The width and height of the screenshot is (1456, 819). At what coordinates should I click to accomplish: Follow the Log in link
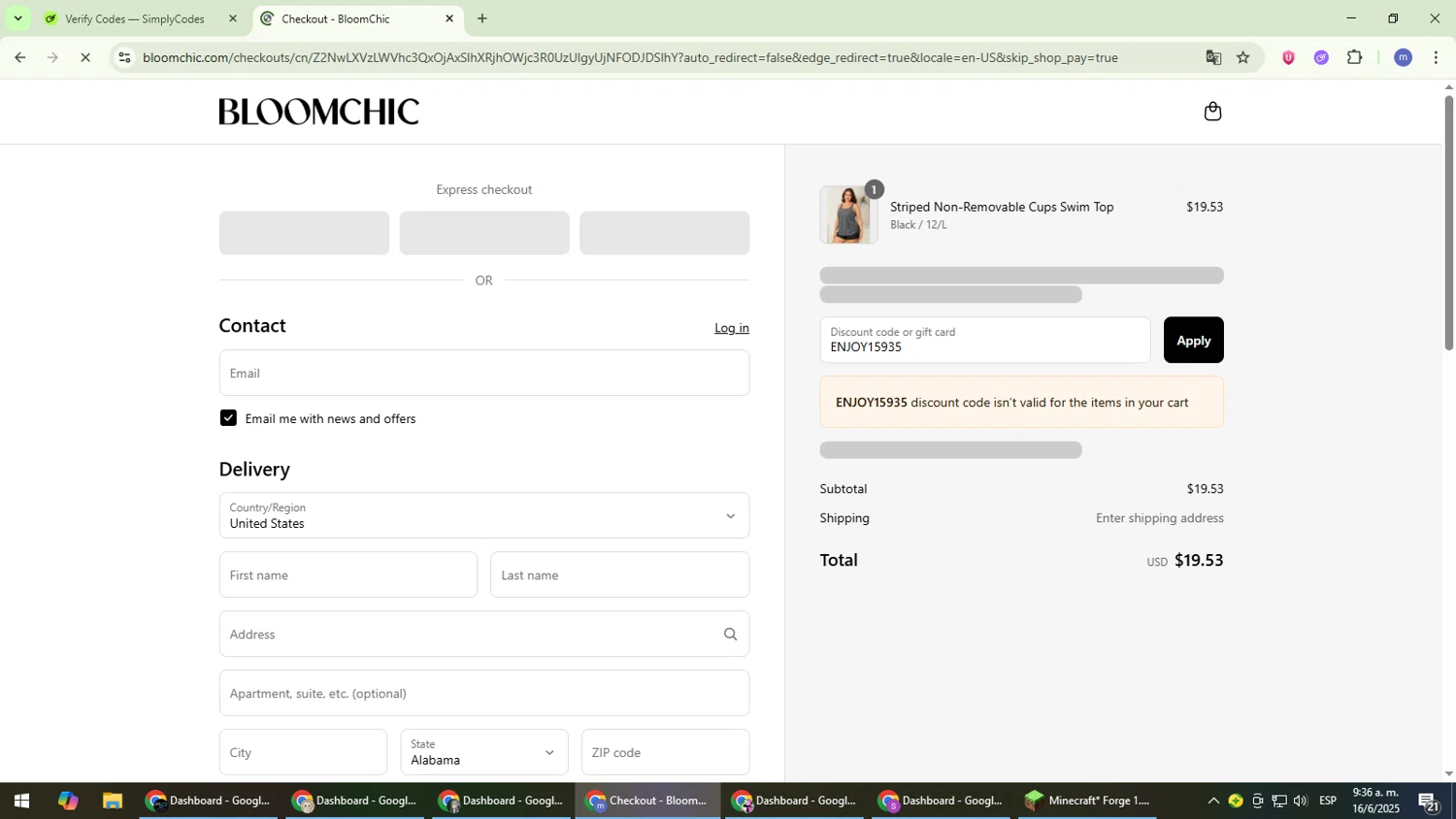(732, 328)
